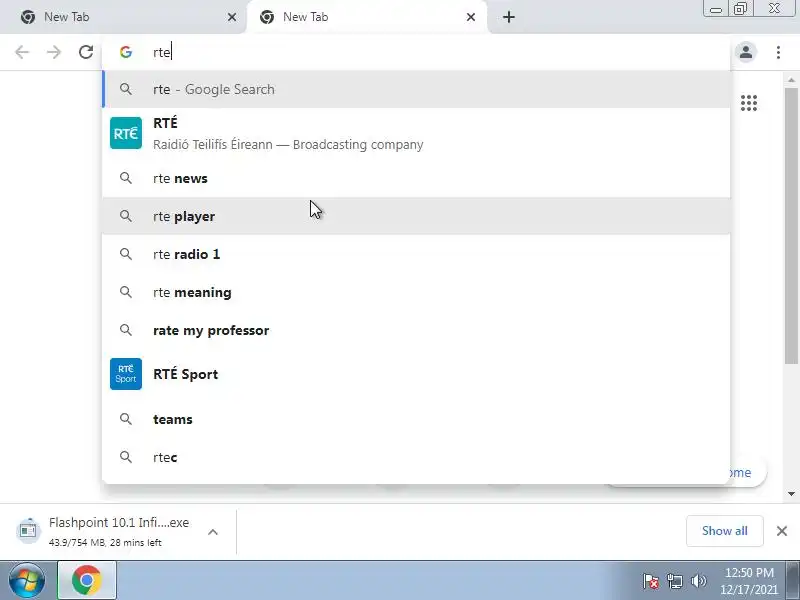Click the RTÉ teal logo thumbnail

[x=126, y=133]
